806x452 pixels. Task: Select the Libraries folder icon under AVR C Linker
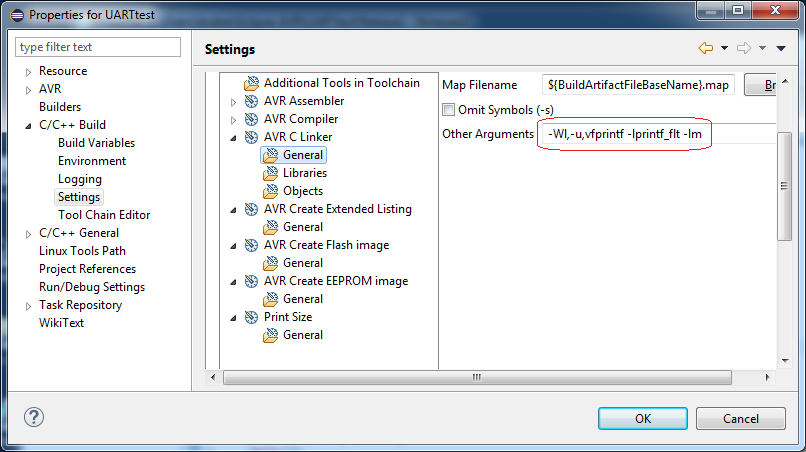coord(270,173)
